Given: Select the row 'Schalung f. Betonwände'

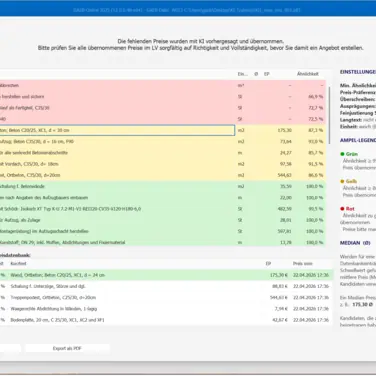Looking at the screenshot, I should click(163, 186).
